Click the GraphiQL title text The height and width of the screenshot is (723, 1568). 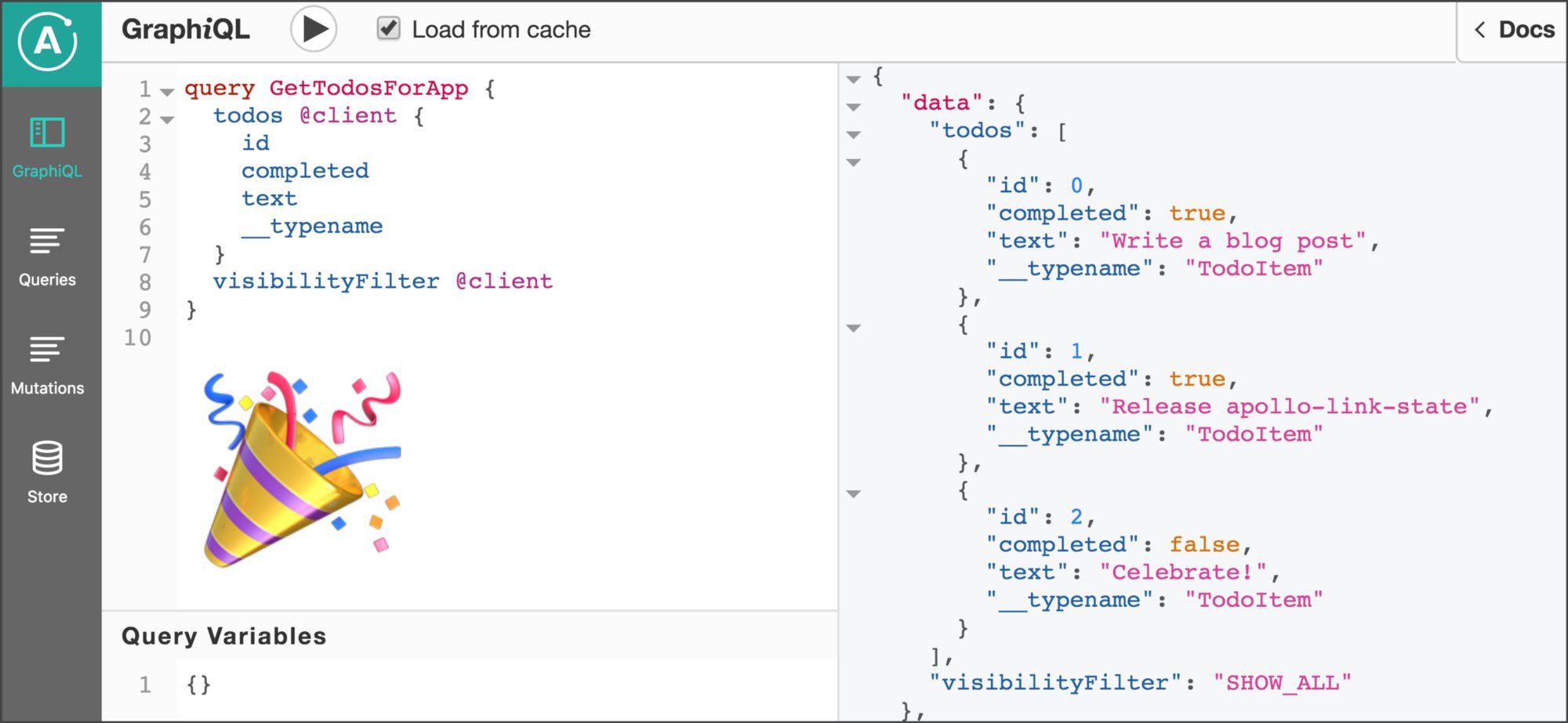pos(186,30)
